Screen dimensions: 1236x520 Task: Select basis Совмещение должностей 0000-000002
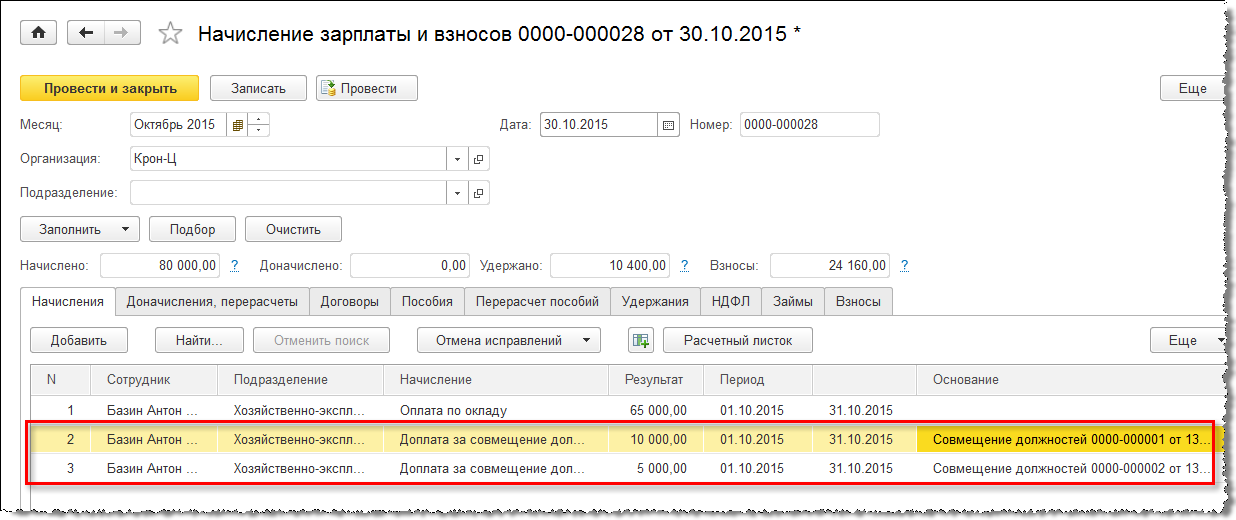(1070, 468)
